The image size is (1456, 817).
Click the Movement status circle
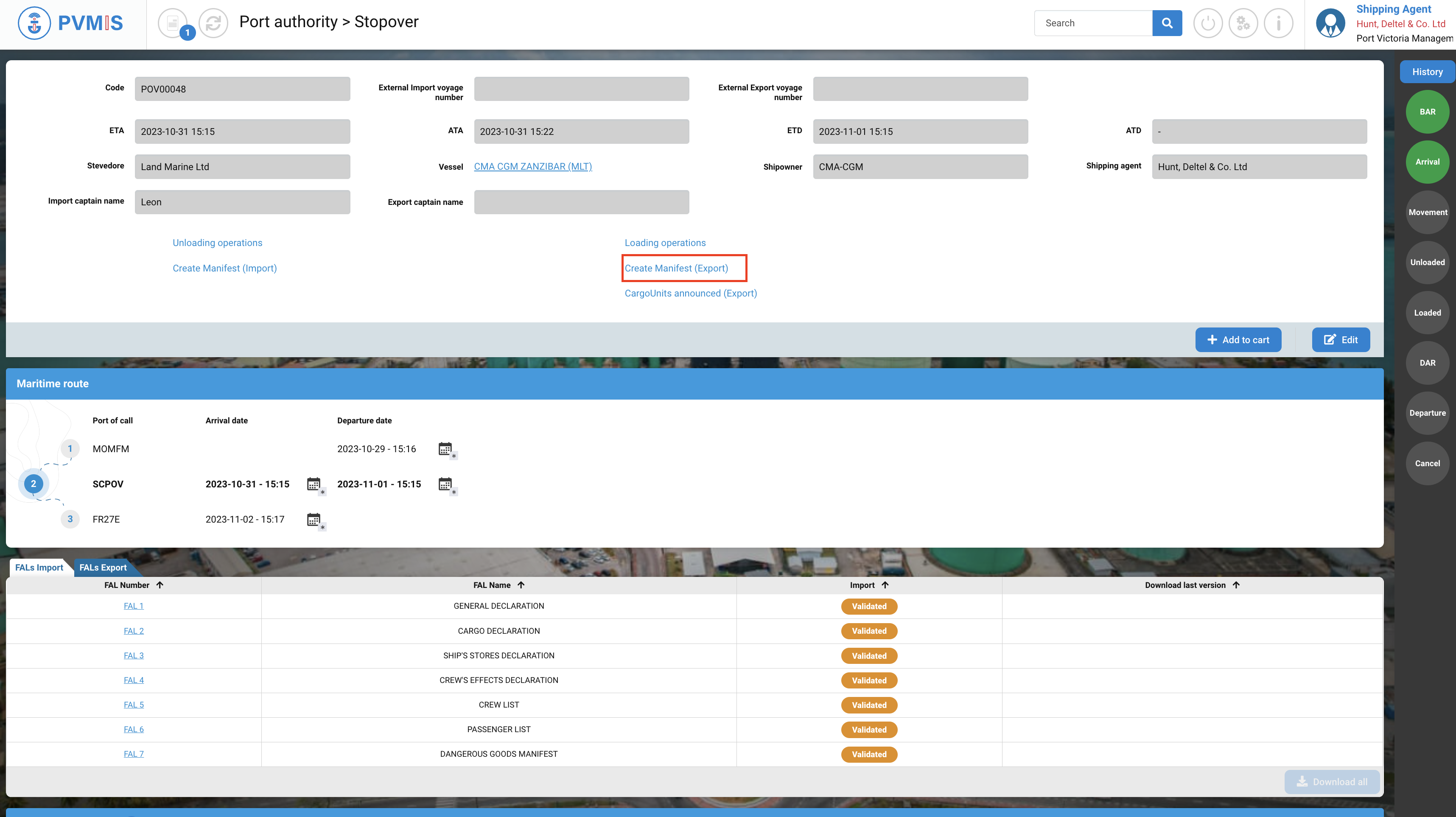click(x=1427, y=212)
